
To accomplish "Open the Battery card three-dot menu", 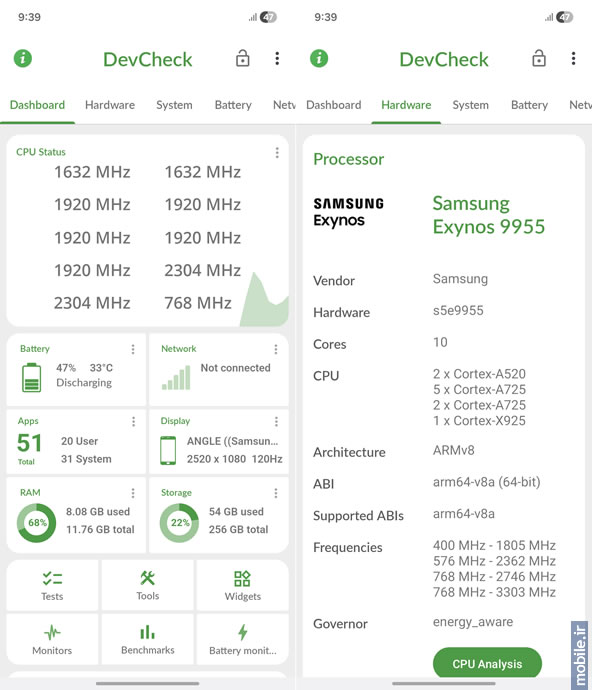I will pyautogui.click(x=133, y=349).
